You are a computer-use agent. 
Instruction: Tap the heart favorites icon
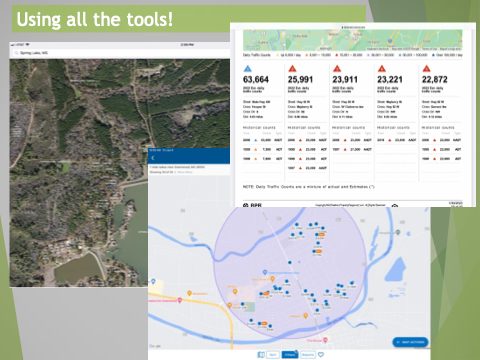click(x=321, y=355)
